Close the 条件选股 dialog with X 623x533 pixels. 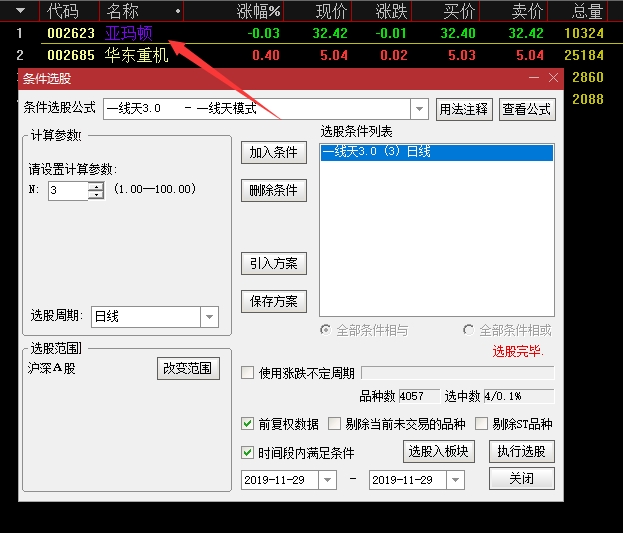(x=553, y=78)
